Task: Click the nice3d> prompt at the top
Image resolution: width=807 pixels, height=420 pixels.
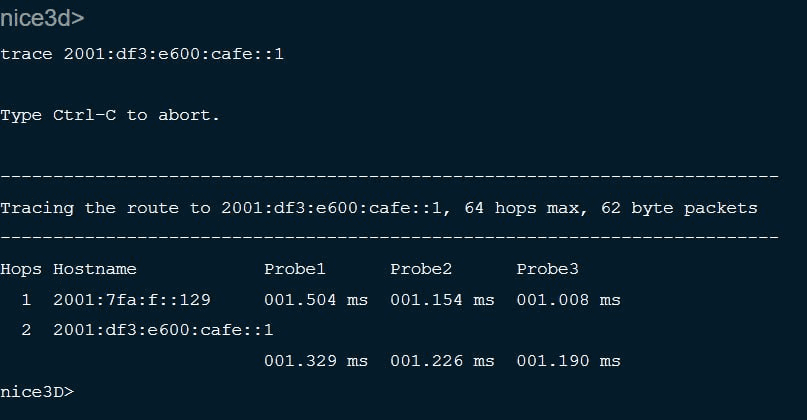Action: click(x=42, y=20)
